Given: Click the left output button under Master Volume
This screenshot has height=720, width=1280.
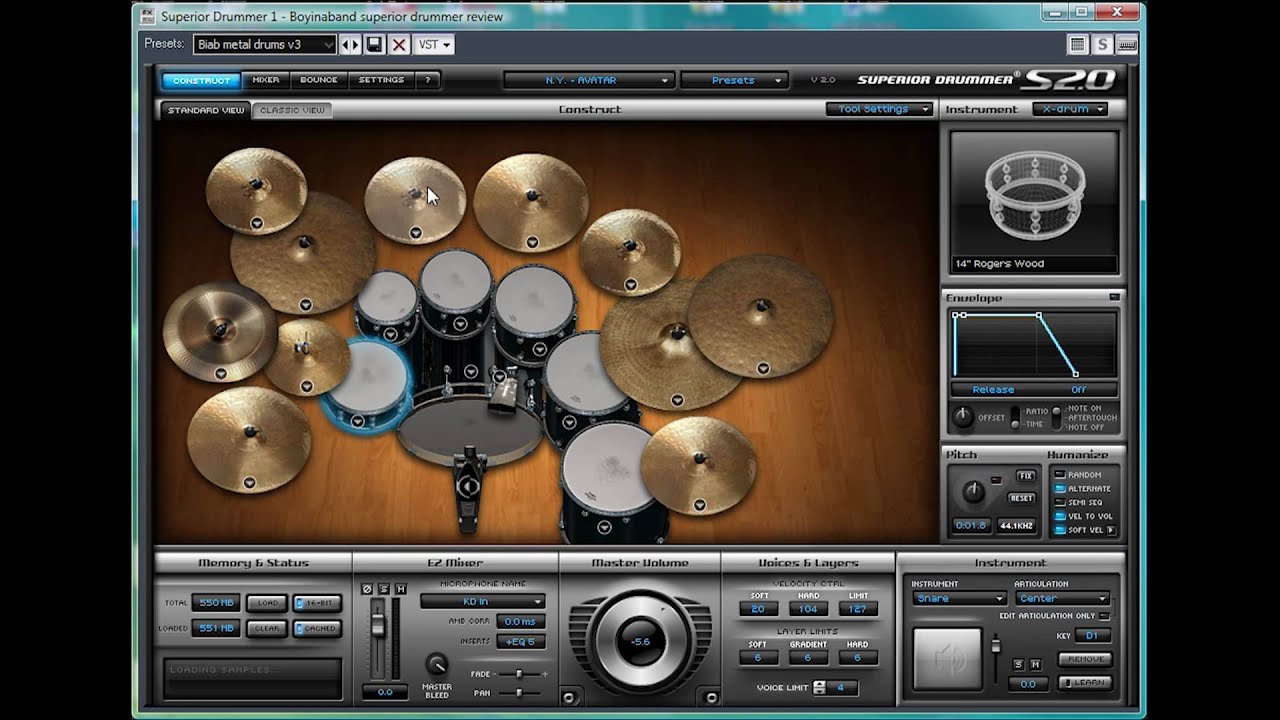Looking at the screenshot, I should [x=568, y=696].
